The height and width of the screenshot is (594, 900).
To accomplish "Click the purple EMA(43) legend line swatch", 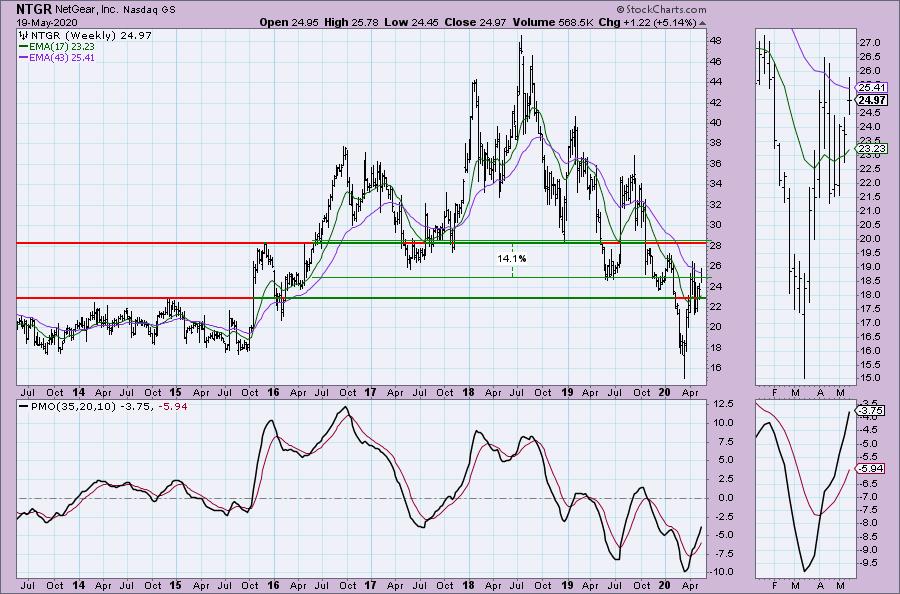I will pyautogui.click(x=24, y=57).
